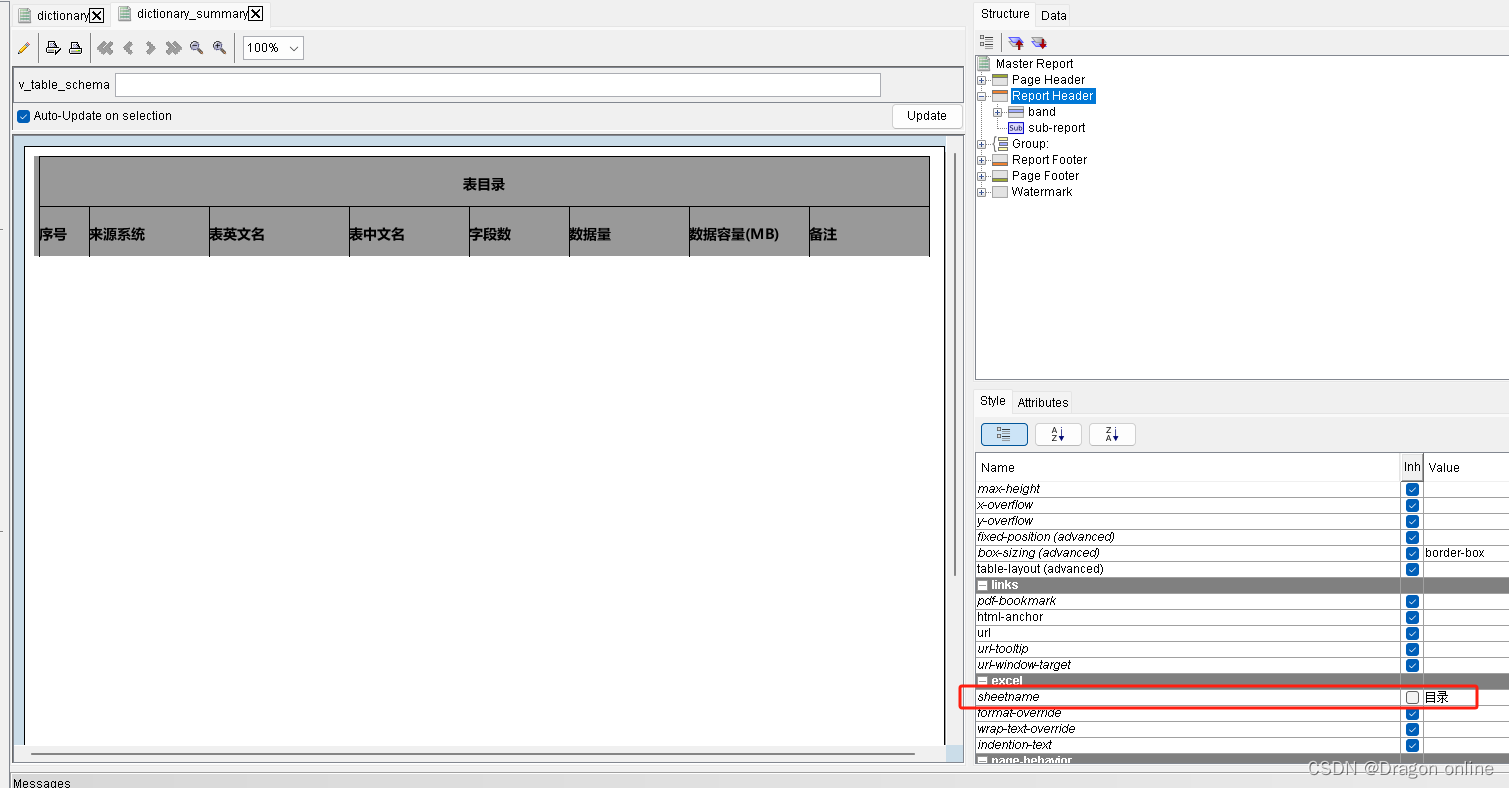Click the Group curly-brace icon in tree
Image resolution: width=1509 pixels, height=788 pixels.
[1001, 144]
